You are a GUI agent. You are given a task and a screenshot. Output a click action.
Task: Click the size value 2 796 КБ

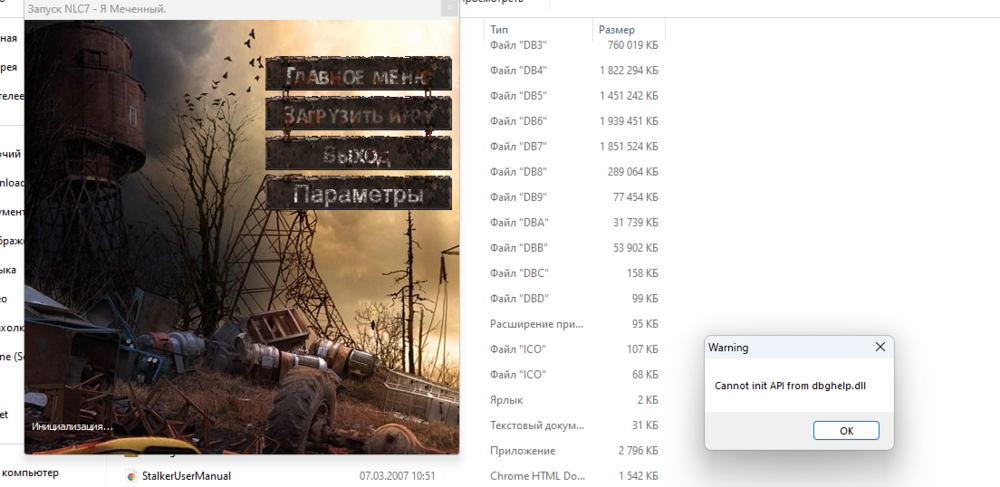pyautogui.click(x=638, y=451)
